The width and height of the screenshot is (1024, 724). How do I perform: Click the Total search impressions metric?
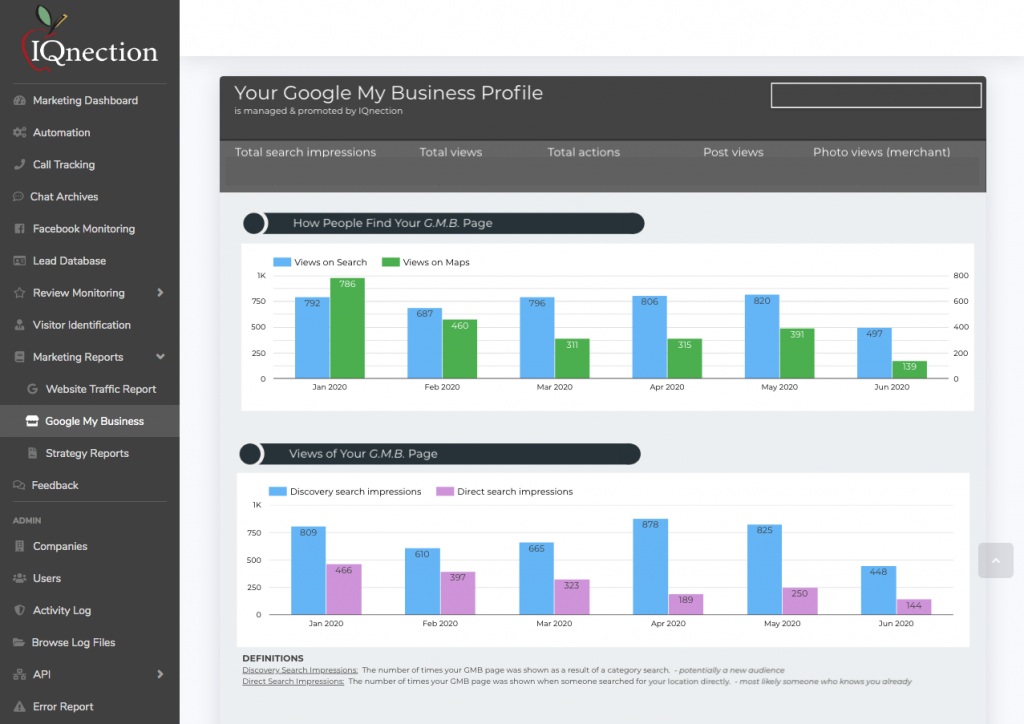click(305, 152)
